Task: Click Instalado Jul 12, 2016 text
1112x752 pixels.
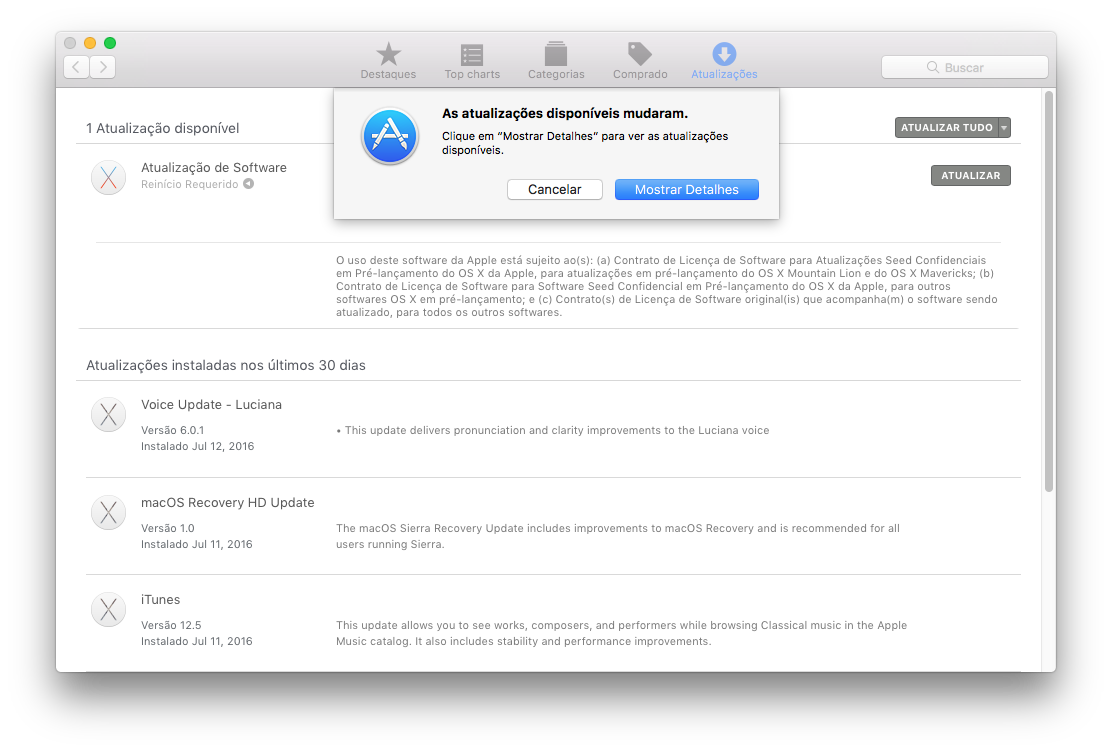Action: [197, 446]
